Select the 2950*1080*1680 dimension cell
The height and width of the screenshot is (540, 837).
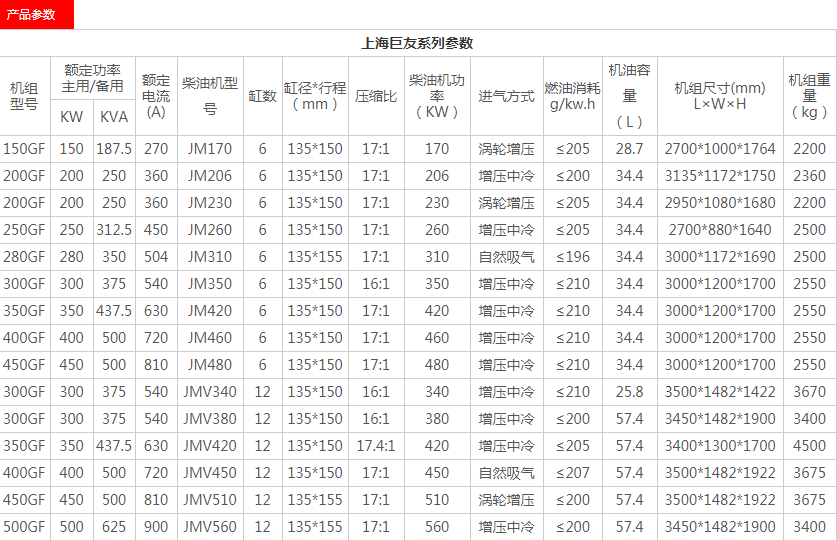[x=720, y=203]
